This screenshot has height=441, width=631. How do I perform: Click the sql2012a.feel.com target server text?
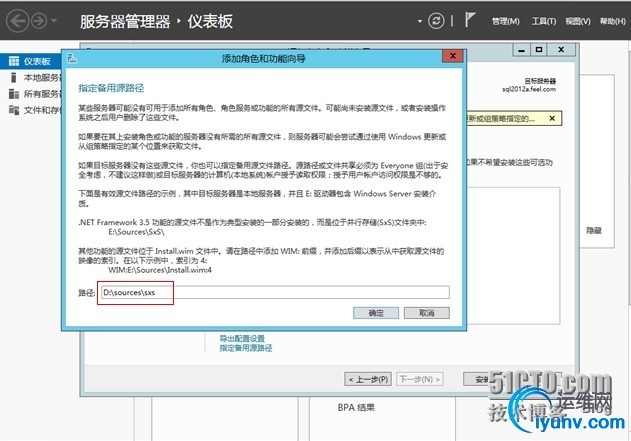(529, 89)
